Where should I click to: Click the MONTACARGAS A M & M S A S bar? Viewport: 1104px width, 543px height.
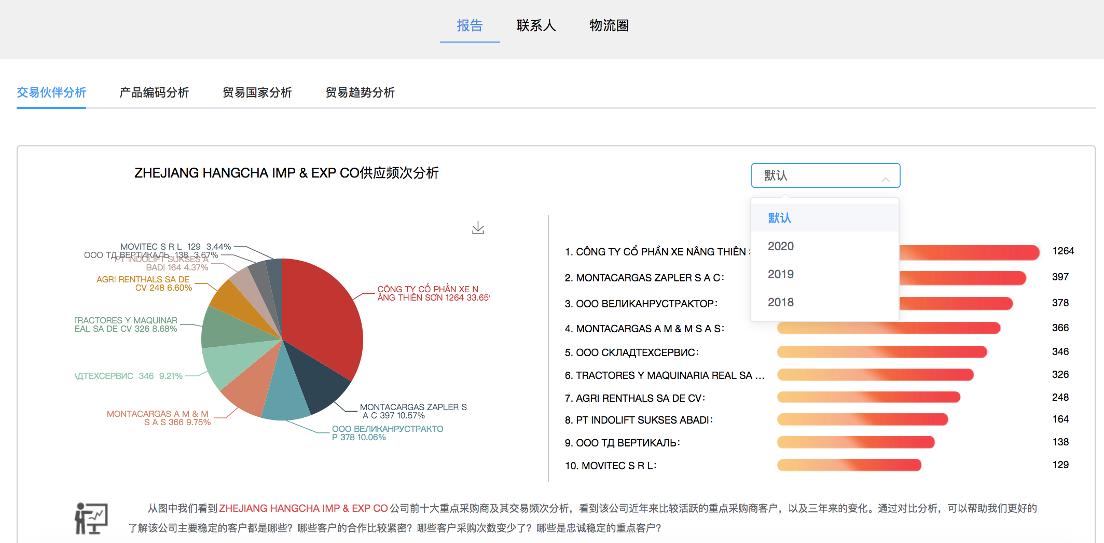889,328
